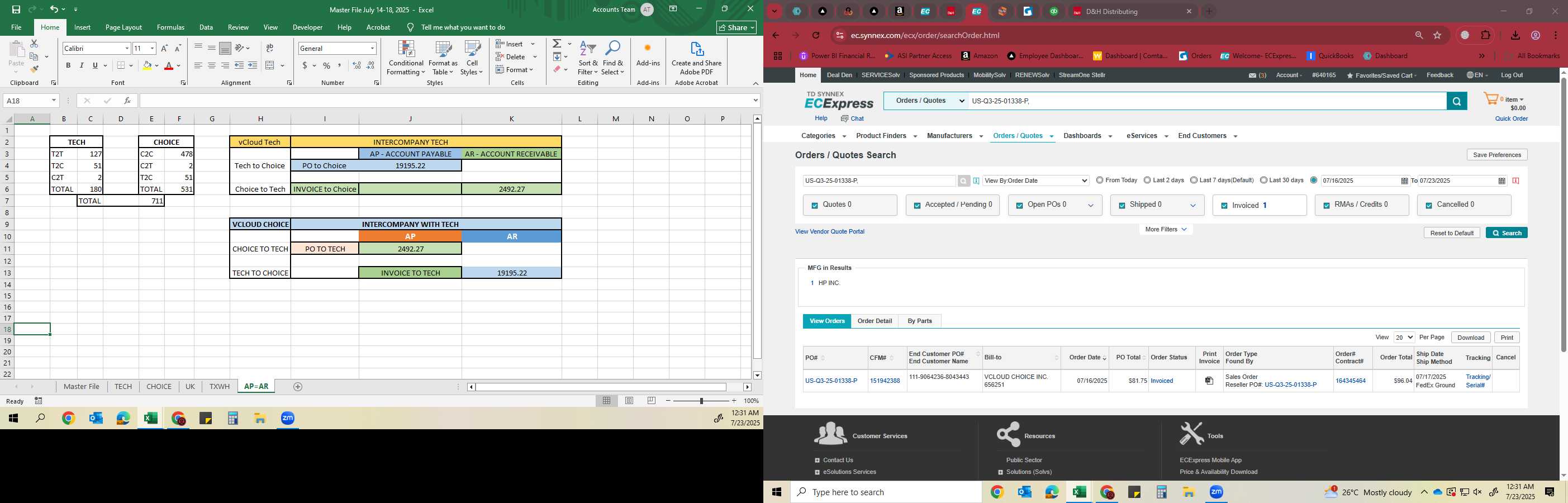Screen dimensions: 1568x503
Task: Bookmark this page with star icon
Action: (x=1438, y=35)
